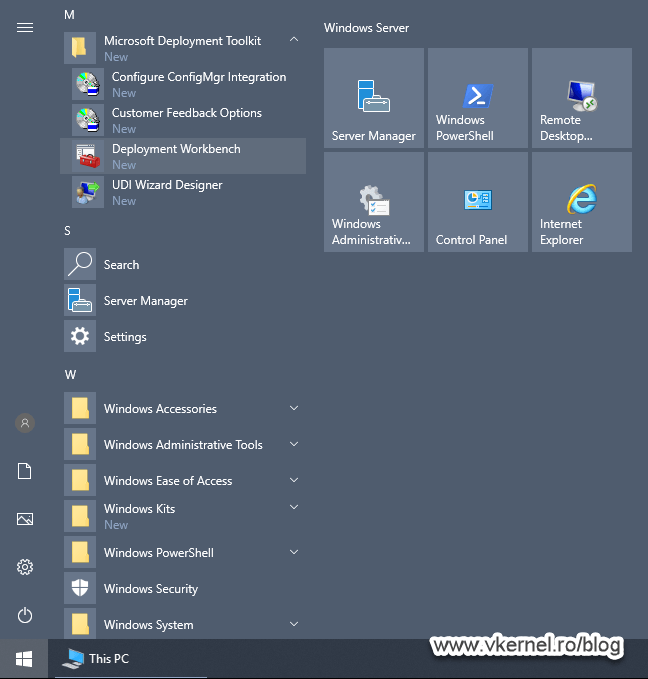Open Settings gear in the left sidebar

click(25, 567)
